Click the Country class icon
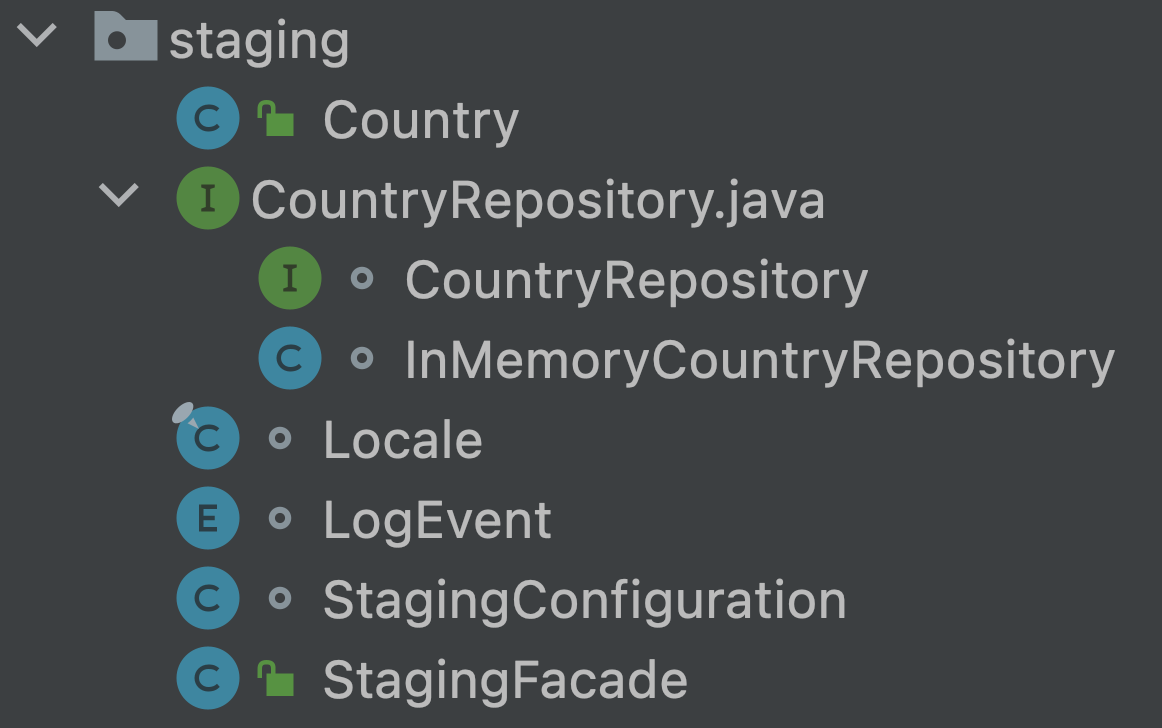1162x728 pixels. [x=208, y=118]
